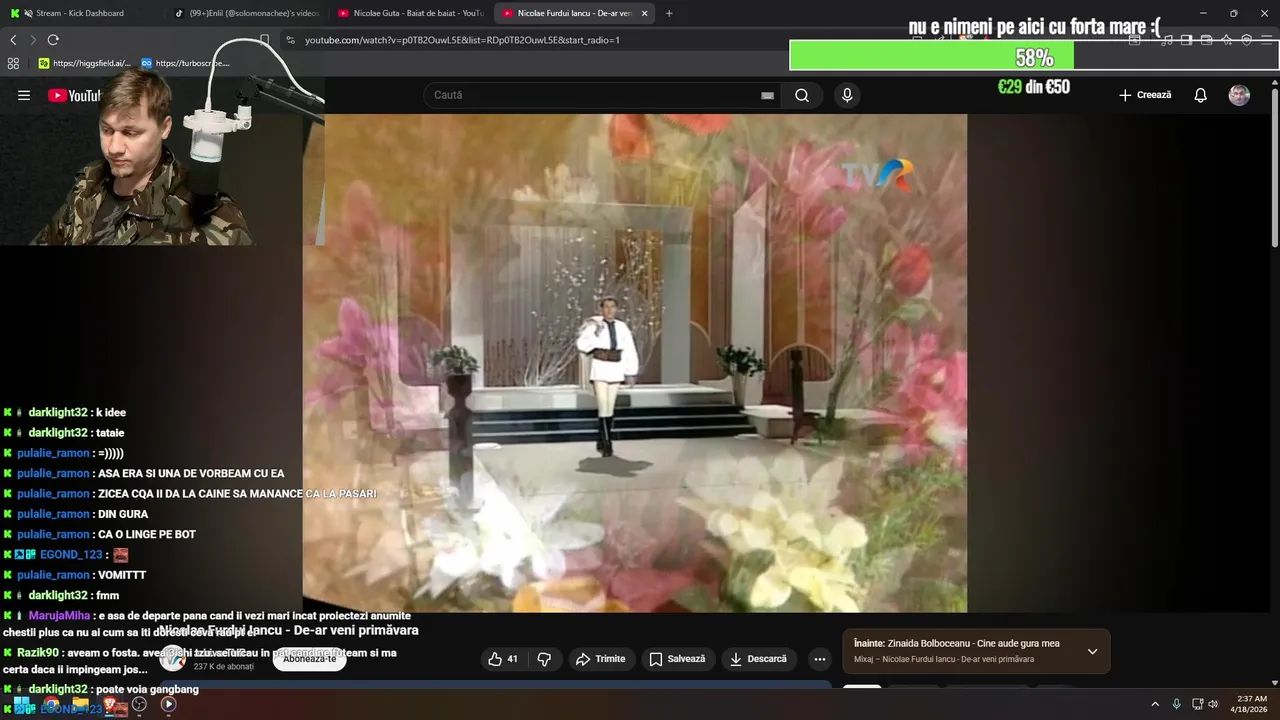
Task: Click the Creează create button
Action: pos(1145,95)
